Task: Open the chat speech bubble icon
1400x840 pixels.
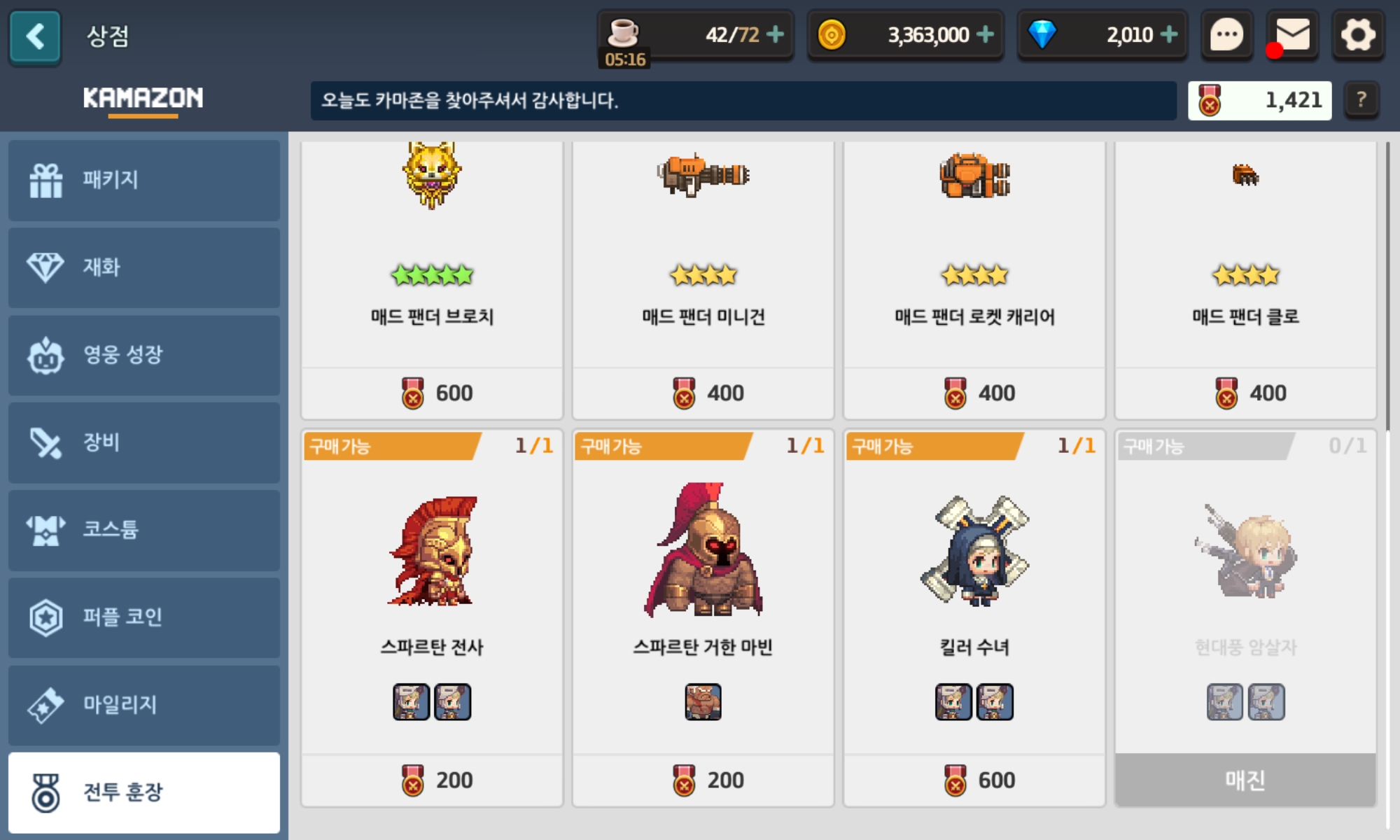Action: (1226, 35)
